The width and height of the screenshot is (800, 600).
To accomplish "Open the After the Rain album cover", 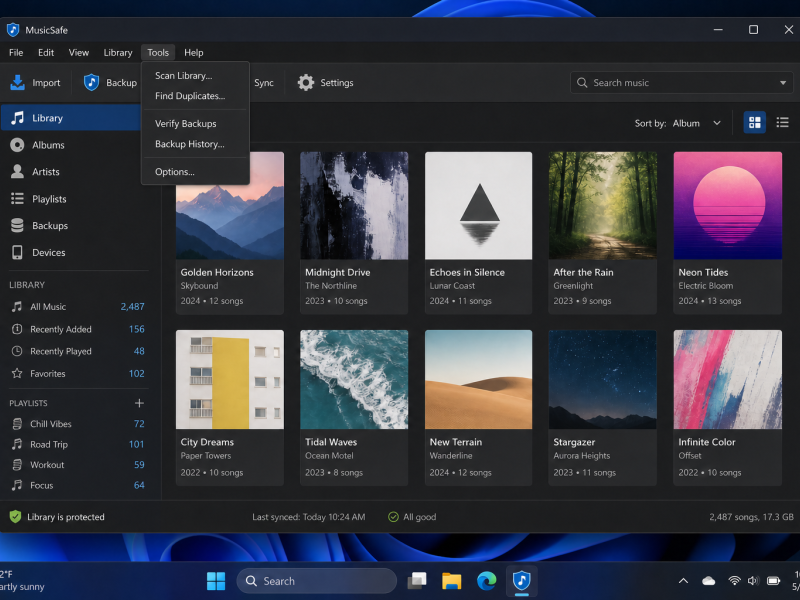I will pos(603,206).
